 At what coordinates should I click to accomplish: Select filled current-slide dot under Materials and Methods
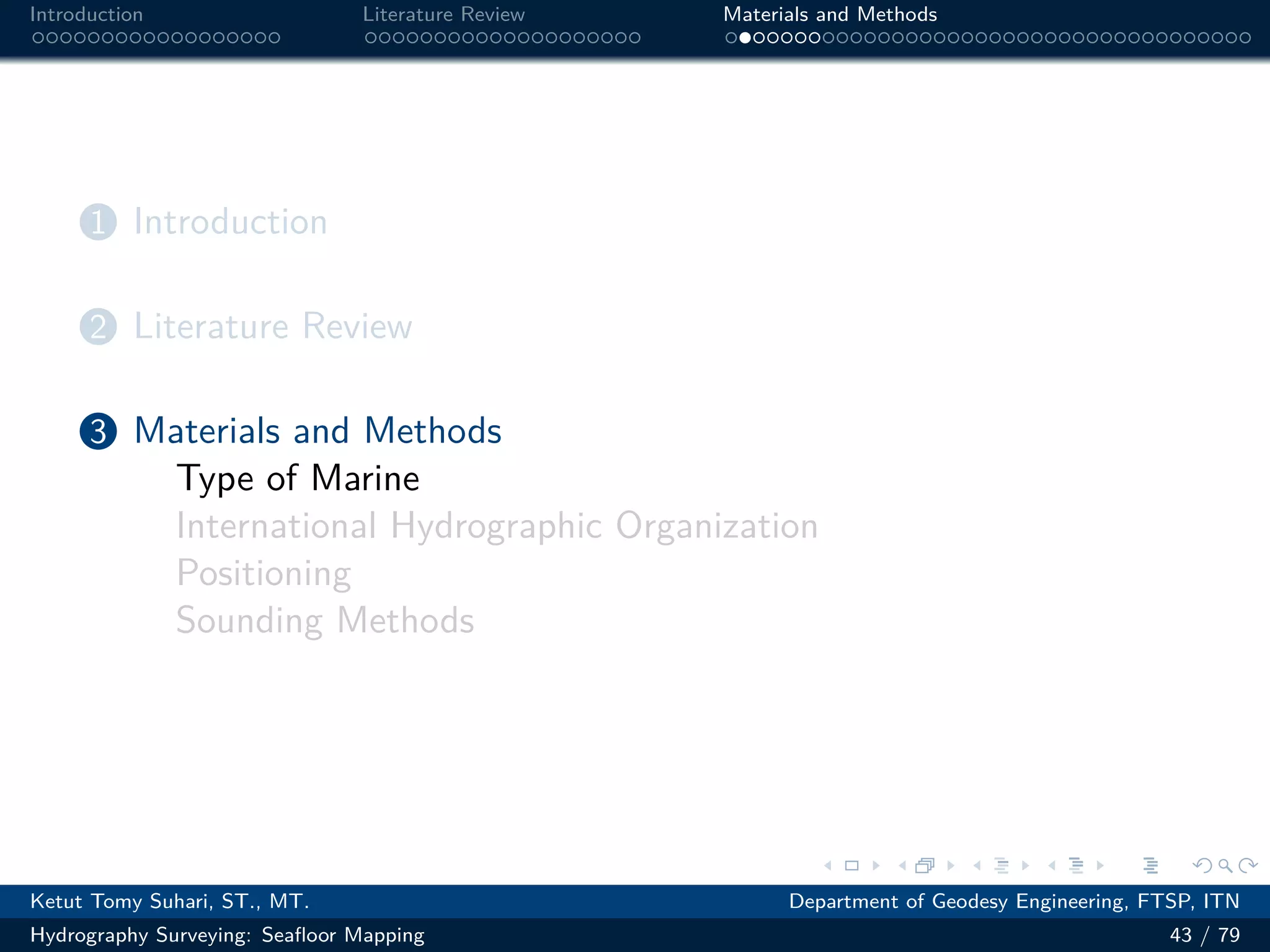745,38
